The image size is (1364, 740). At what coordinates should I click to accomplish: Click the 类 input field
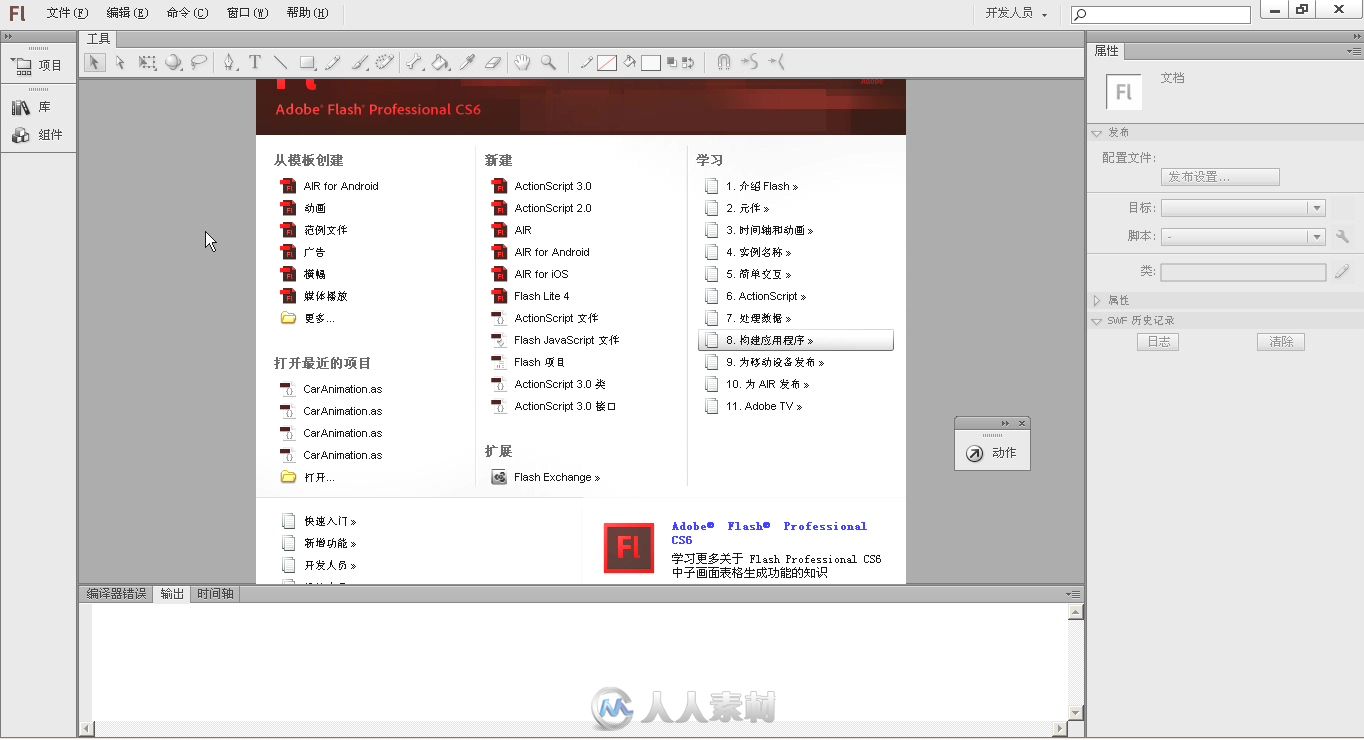pos(1243,272)
